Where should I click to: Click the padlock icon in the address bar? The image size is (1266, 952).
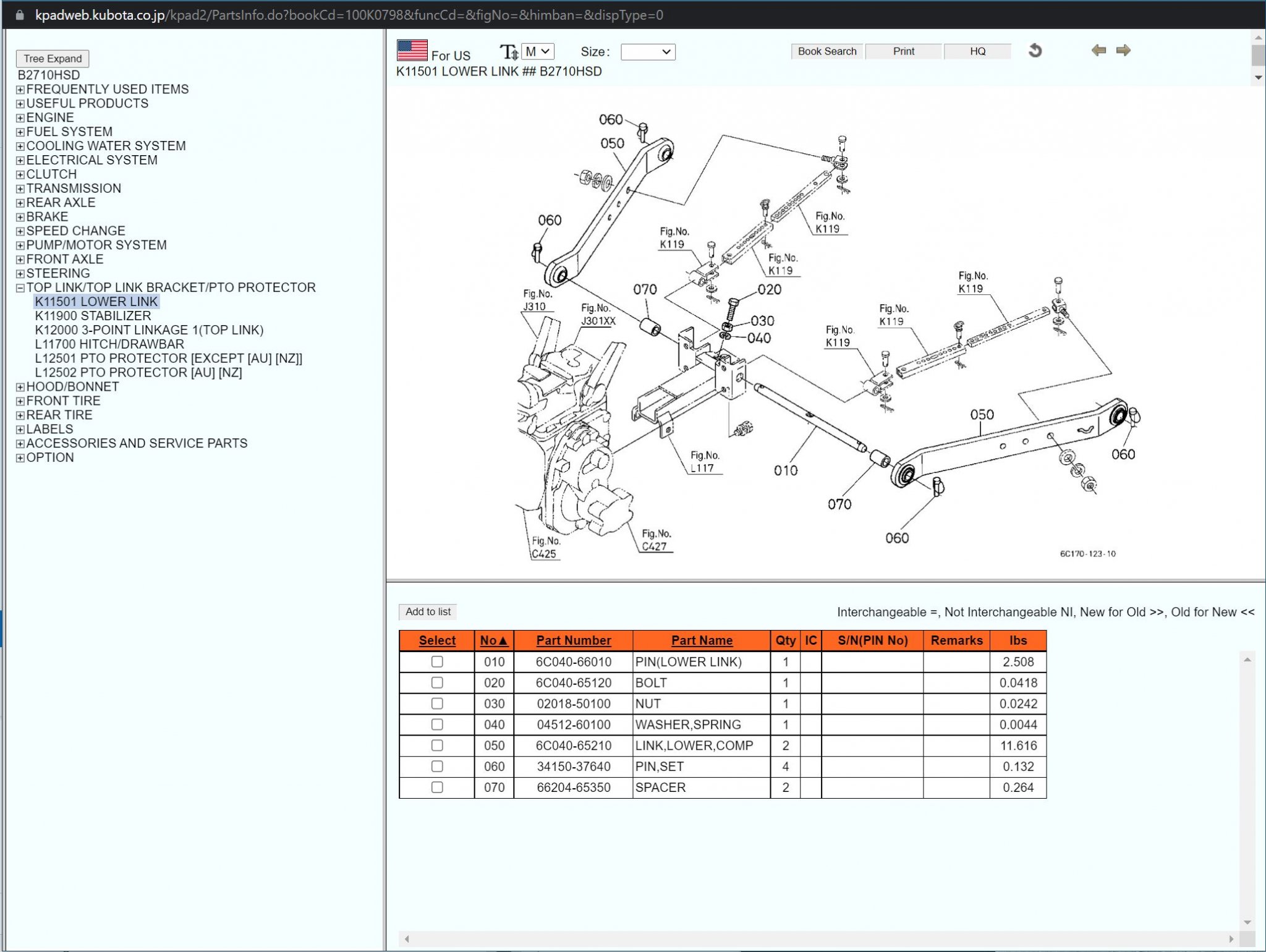[x=19, y=15]
